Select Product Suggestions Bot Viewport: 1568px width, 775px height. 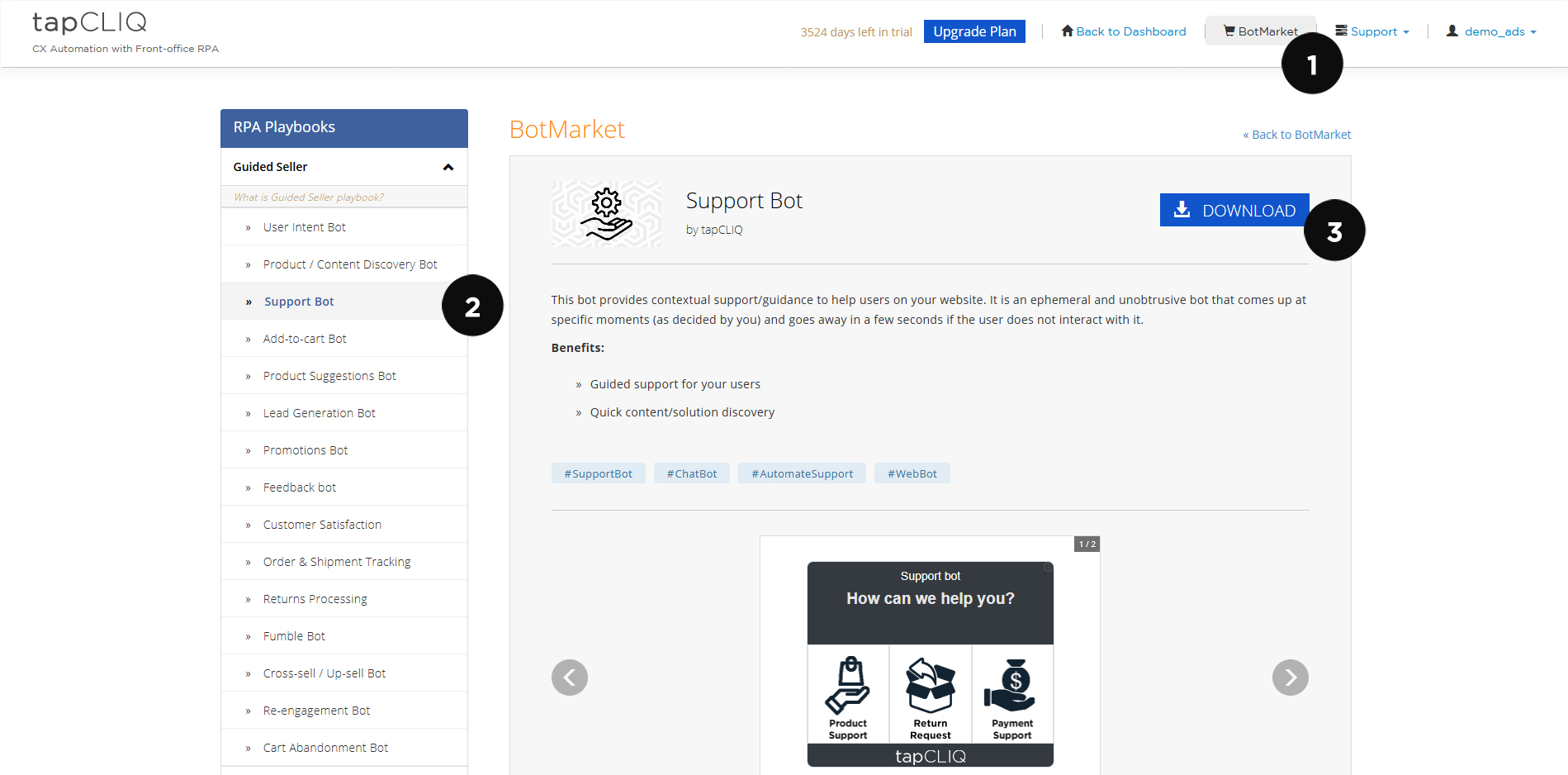(x=344, y=376)
